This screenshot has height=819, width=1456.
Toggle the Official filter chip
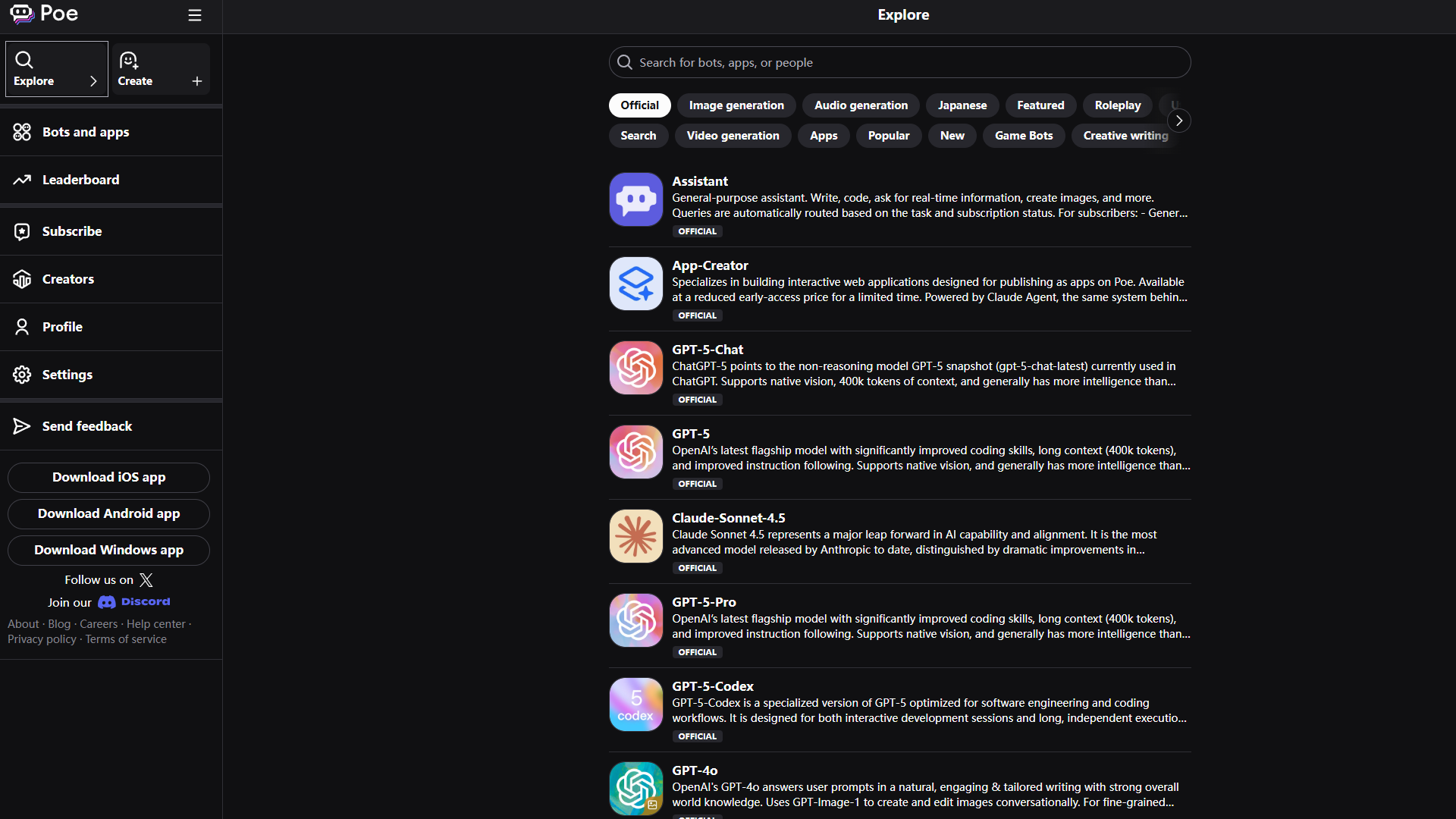[x=639, y=105]
